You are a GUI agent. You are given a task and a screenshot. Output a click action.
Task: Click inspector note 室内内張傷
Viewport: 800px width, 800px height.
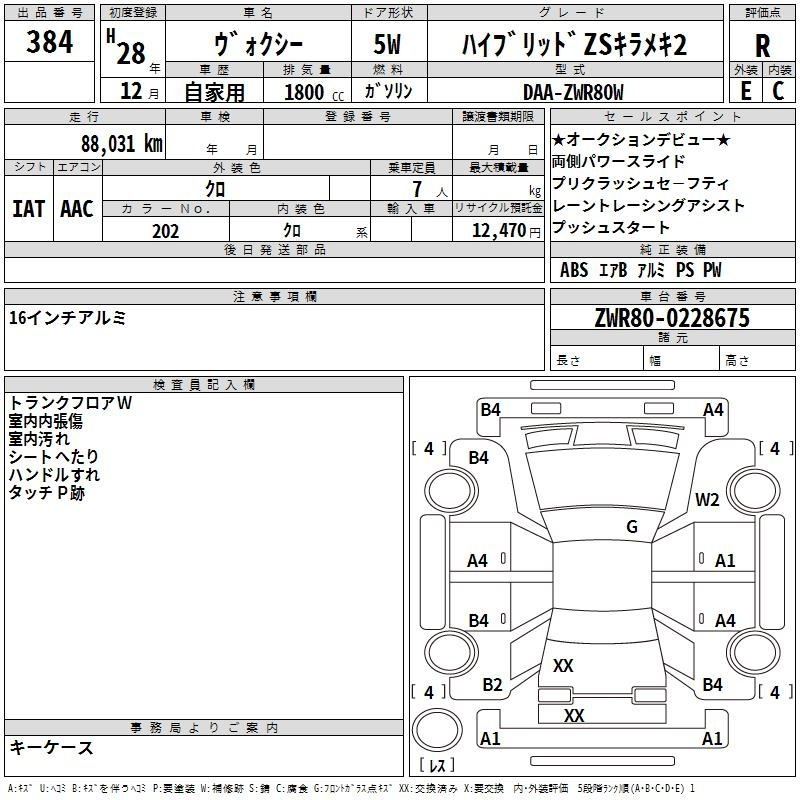coord(45,421)
